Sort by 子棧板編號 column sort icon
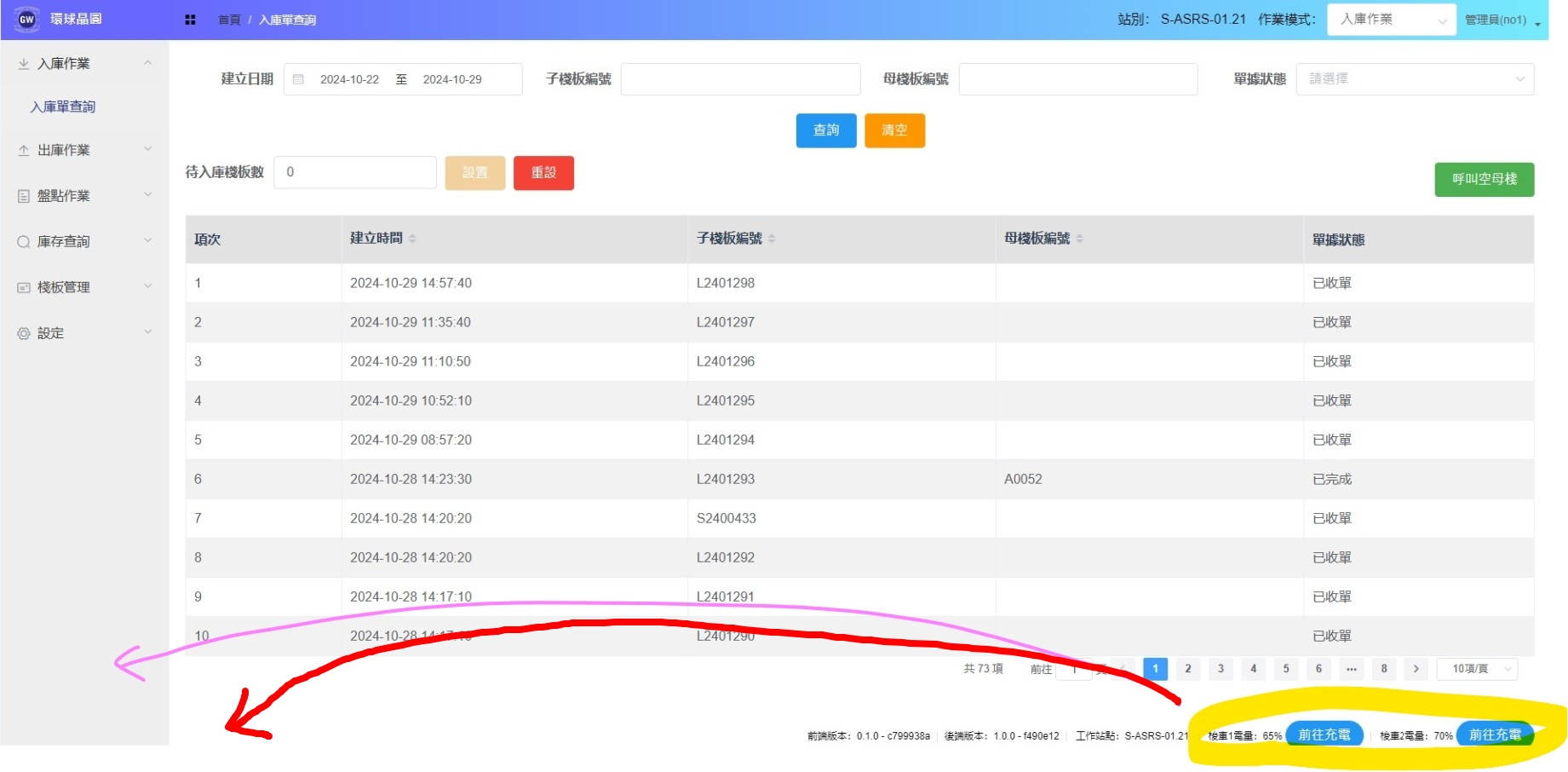Image resolution: width=1568 pixels, height=772 pixels. (x=772, y=239)
